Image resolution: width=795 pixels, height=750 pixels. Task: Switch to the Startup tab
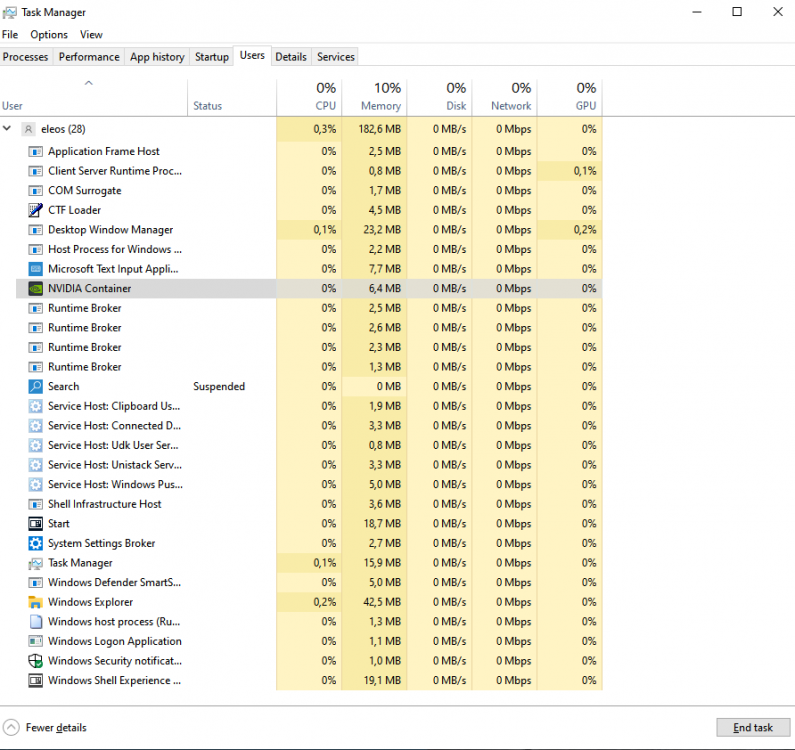[x=212, y=57]
